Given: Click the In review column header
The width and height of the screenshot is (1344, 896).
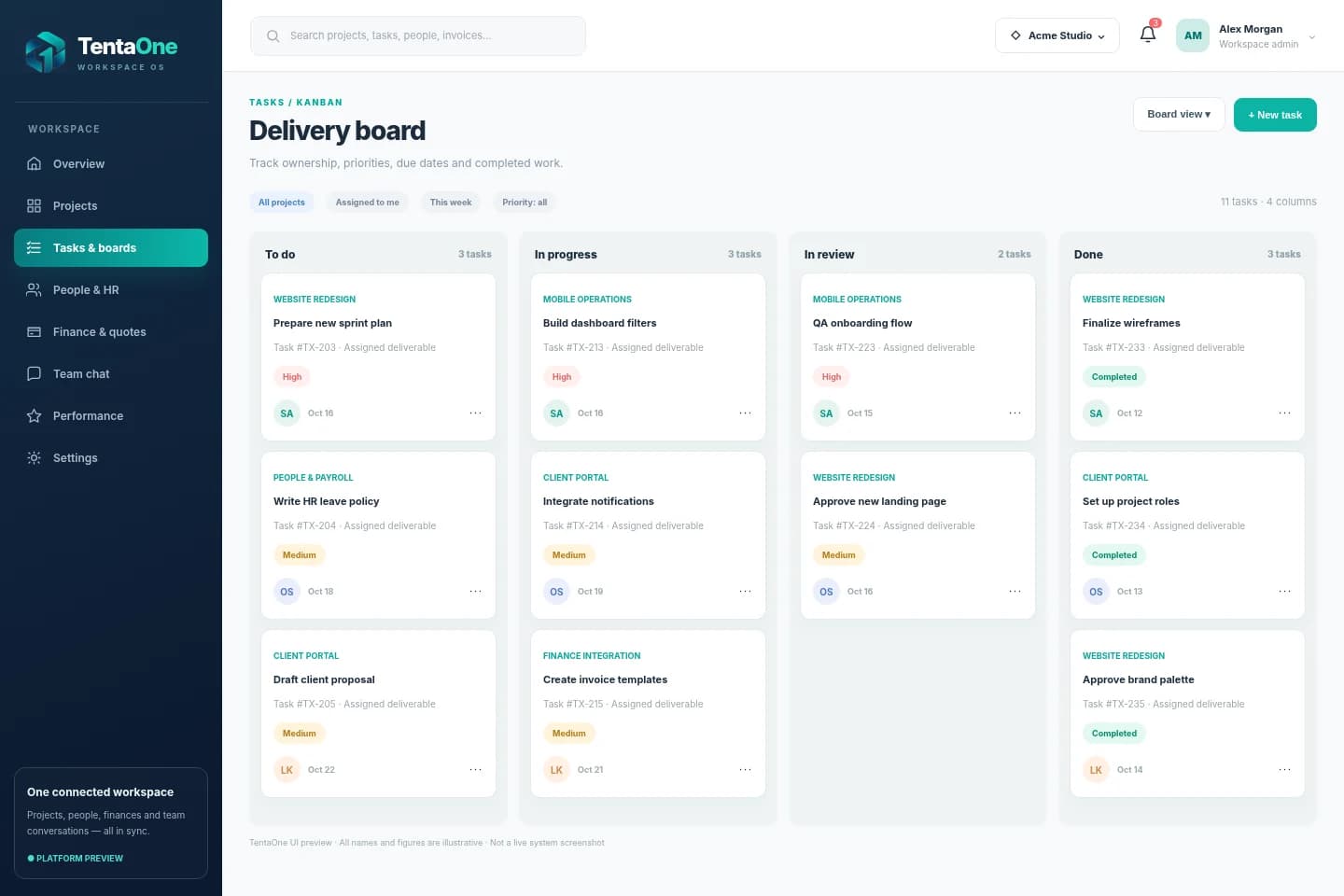Looking at the screenshot, I should 829,255.
